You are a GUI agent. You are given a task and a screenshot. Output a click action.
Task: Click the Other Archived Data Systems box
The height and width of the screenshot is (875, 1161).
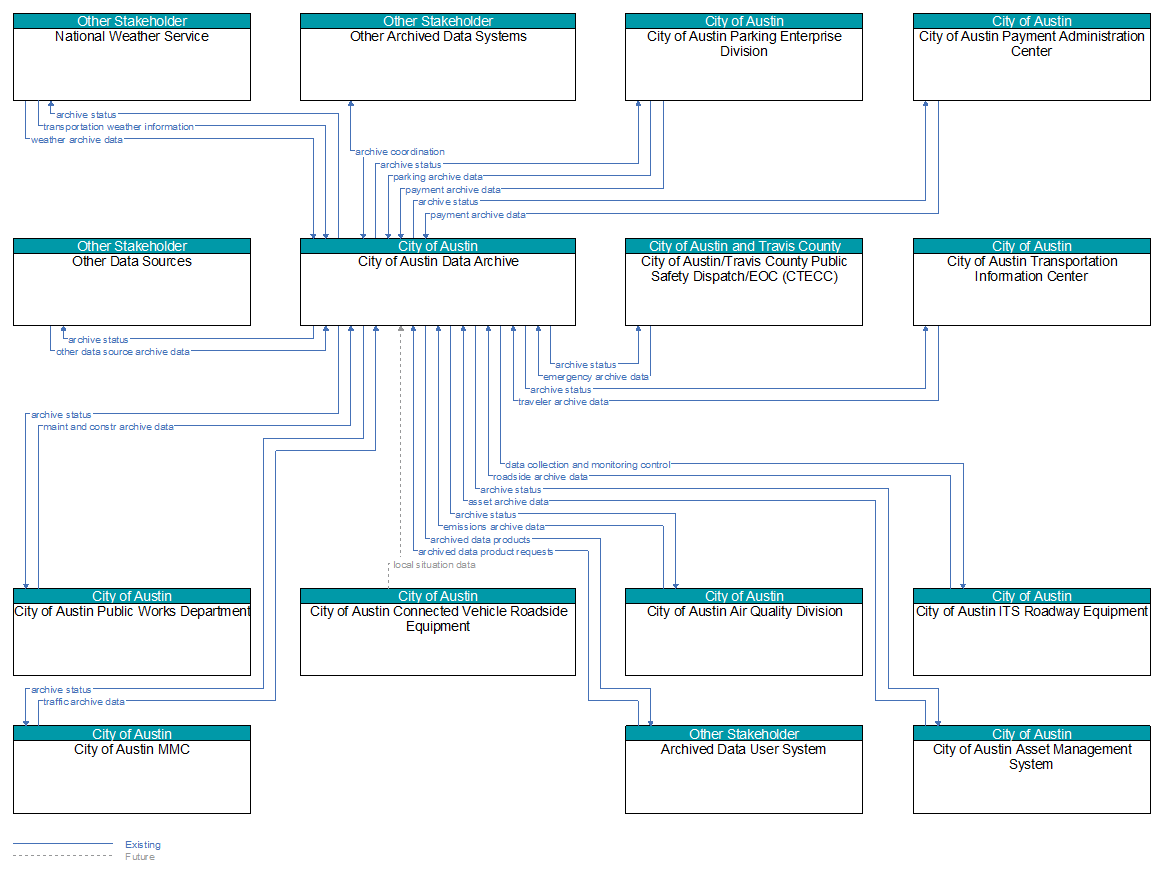[438, 57]
